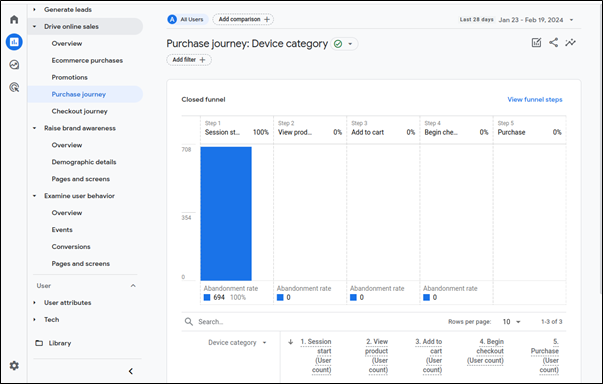Open Overview under Drive online sales
The width and height of the screenshot is (603, 384).
click(67, 43)
